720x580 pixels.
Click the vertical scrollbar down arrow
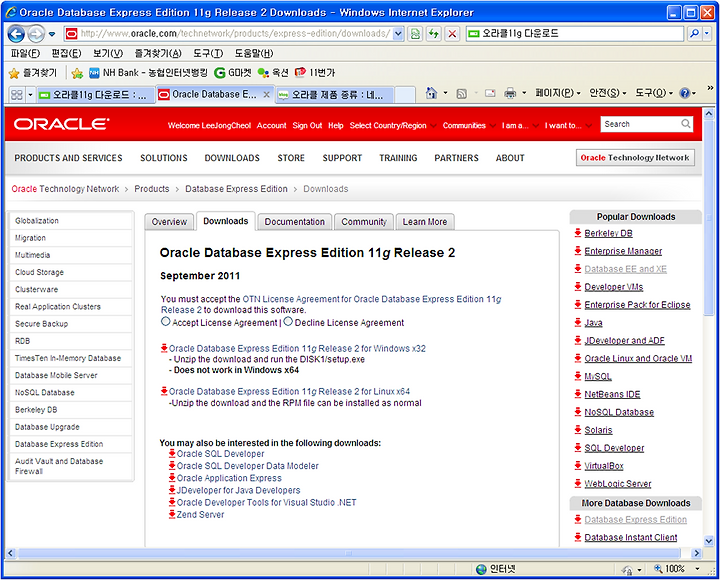(x=709, y=541)
